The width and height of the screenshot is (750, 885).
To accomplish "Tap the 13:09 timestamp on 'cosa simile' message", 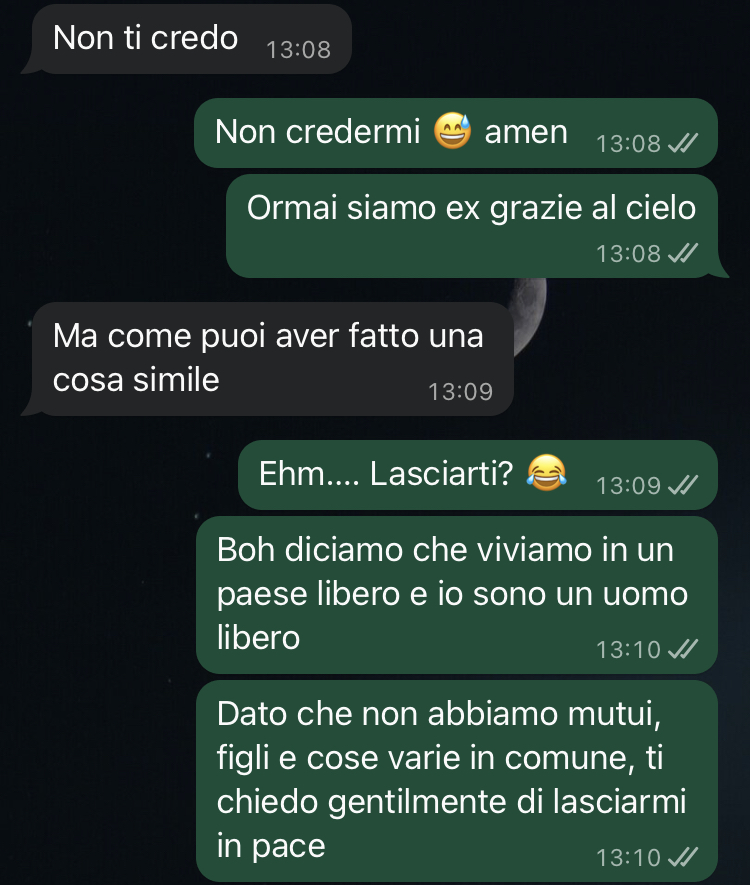I will click(x=460, y=392).
